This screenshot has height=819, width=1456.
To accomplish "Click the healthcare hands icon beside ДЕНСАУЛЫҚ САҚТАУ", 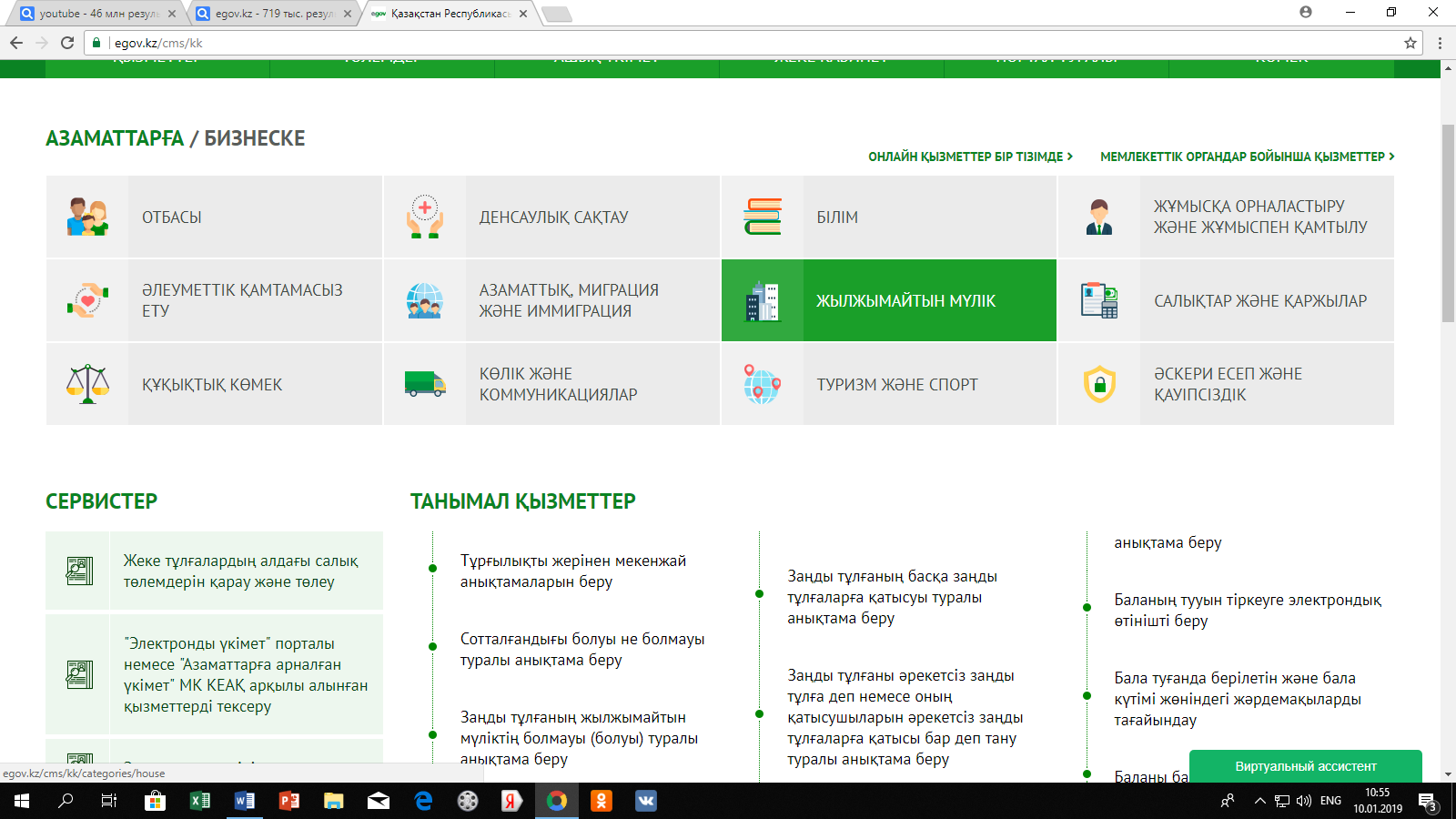I will 425,217.
